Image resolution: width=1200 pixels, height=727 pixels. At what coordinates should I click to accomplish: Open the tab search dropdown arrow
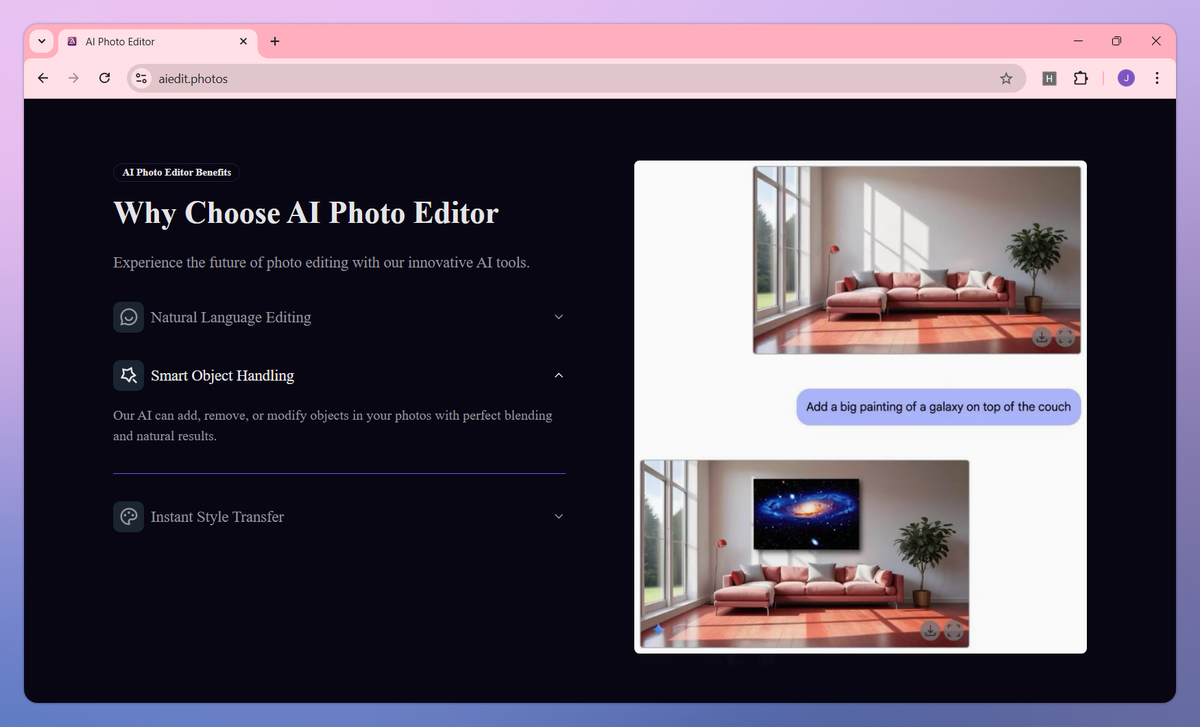(42, 42)
